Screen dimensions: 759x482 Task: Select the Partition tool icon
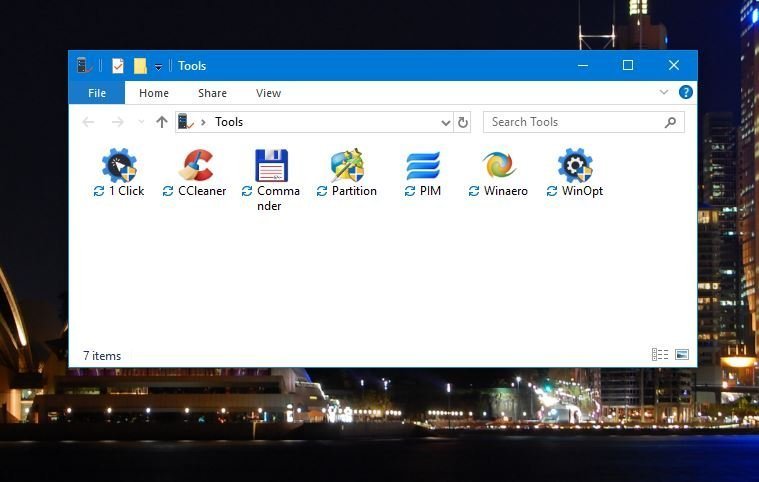[x=347, y=165]
